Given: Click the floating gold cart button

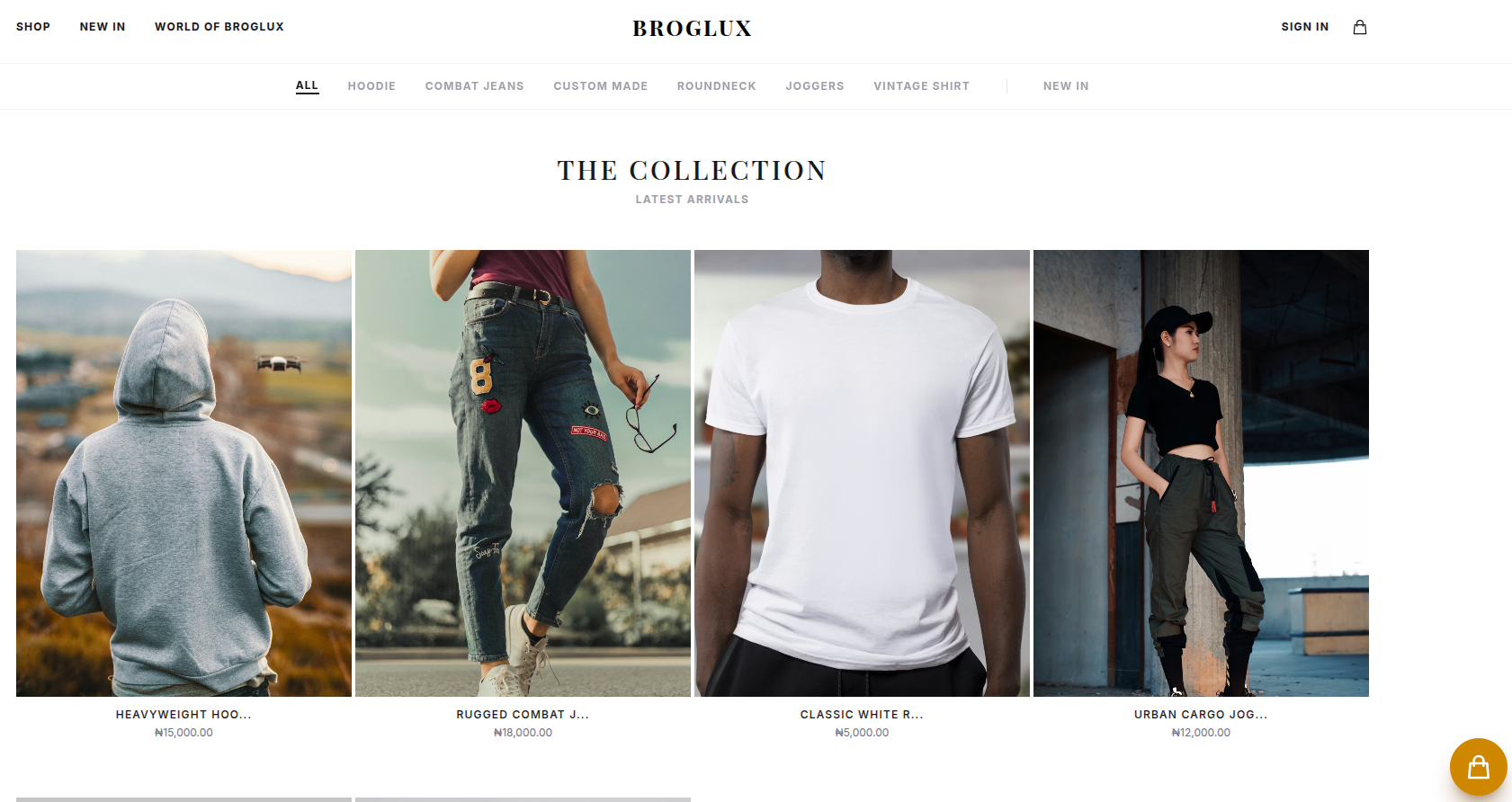Looking at the screenshot, I should pyautogui.click(x=1478, y=767).
